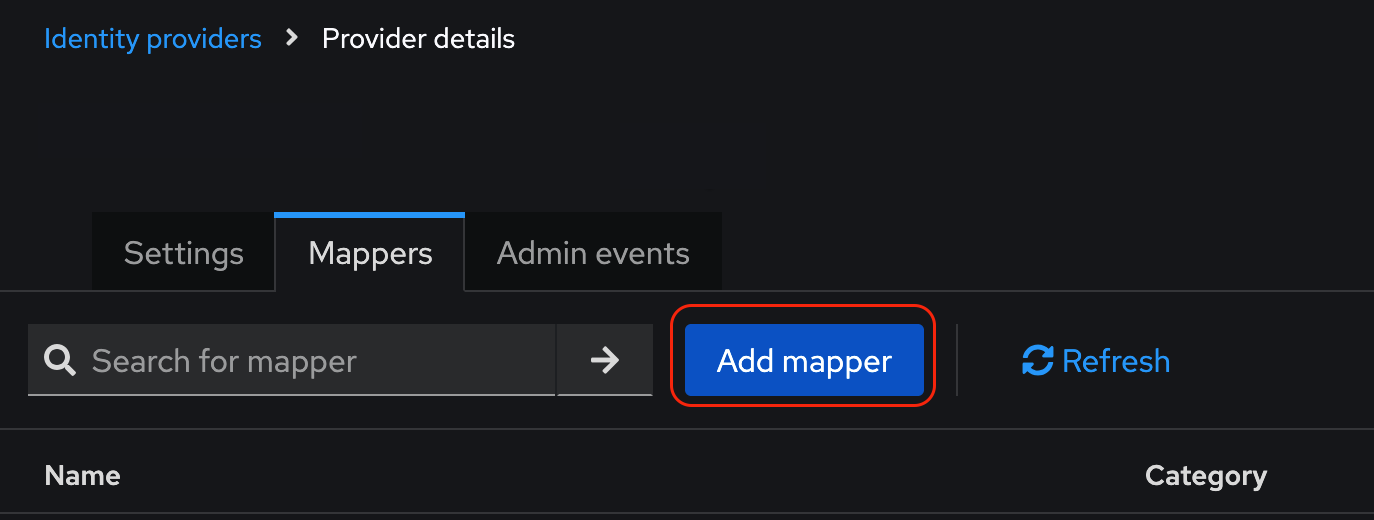
Task: Open the Settings tab
Action: pos(183,253)
